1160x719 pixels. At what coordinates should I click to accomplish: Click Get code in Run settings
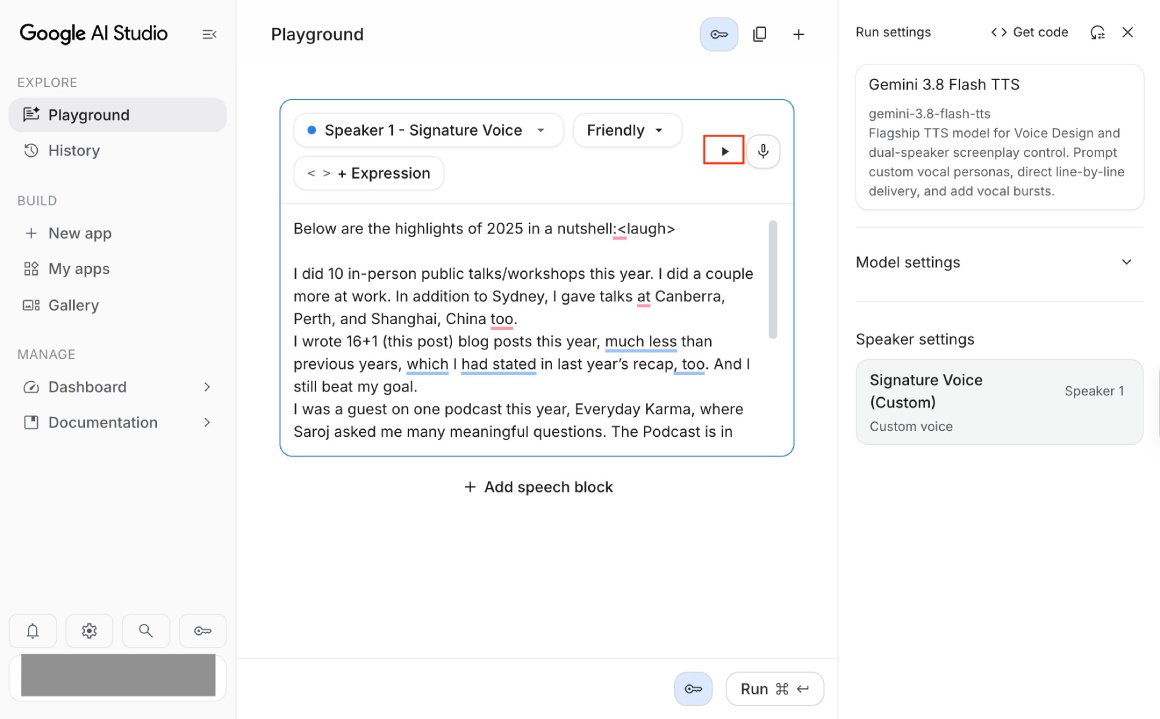[x=1029, y=32]
